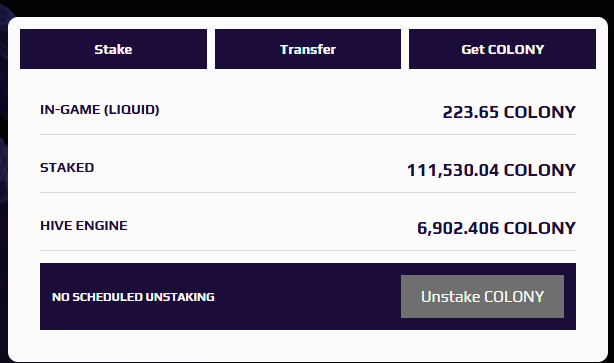Open the Stake tab button
614x363 pixels.
tap(113, 49)
